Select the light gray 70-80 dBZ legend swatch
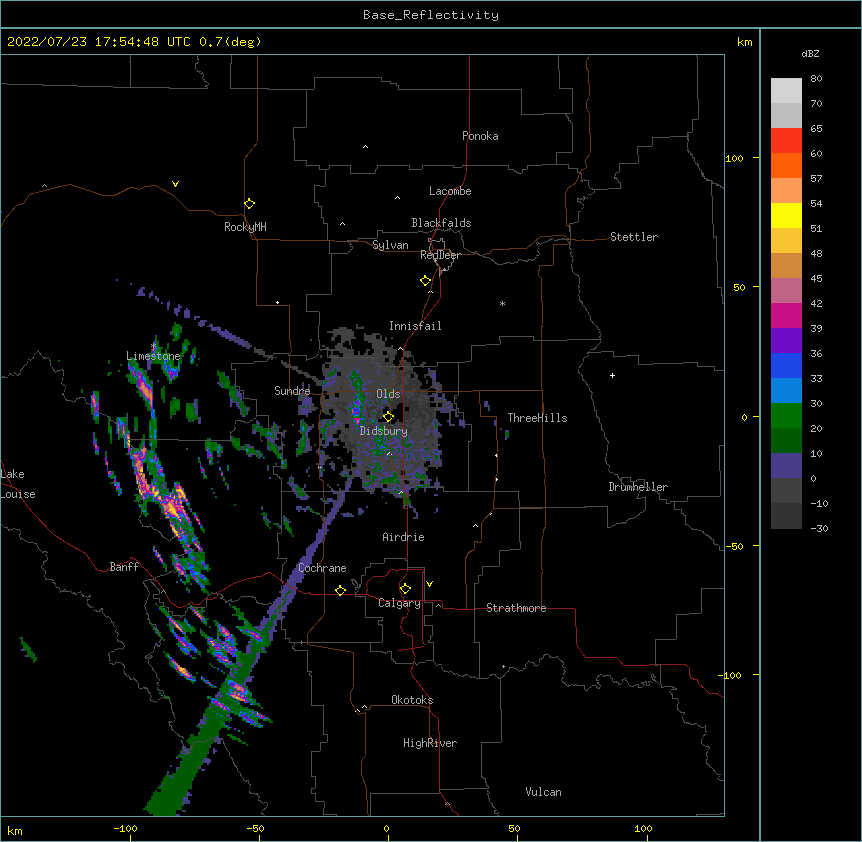This screenshot has width=862, height=842. click(x=786, y=90)
